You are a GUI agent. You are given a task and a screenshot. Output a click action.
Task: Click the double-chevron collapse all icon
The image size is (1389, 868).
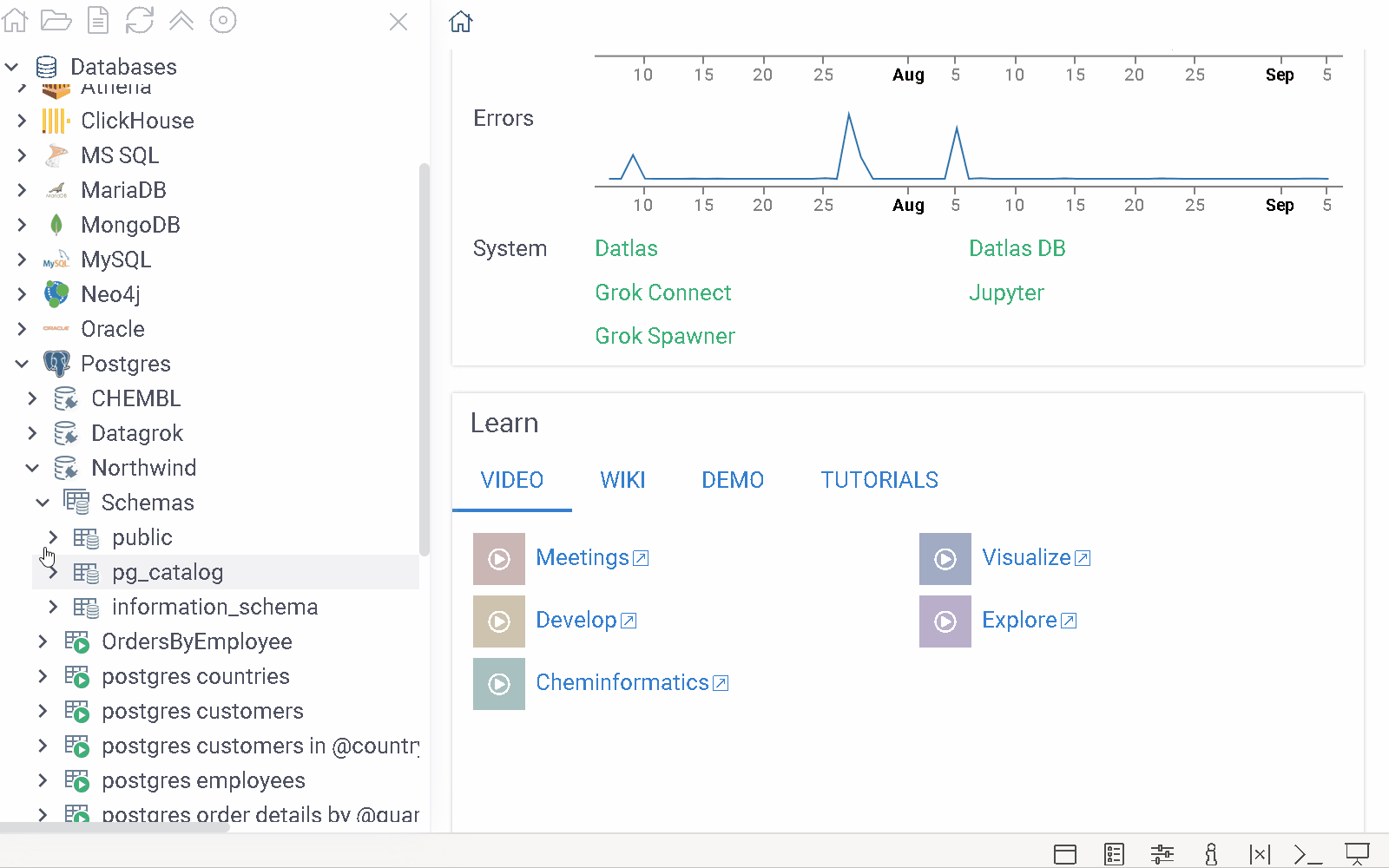(181, 20)
